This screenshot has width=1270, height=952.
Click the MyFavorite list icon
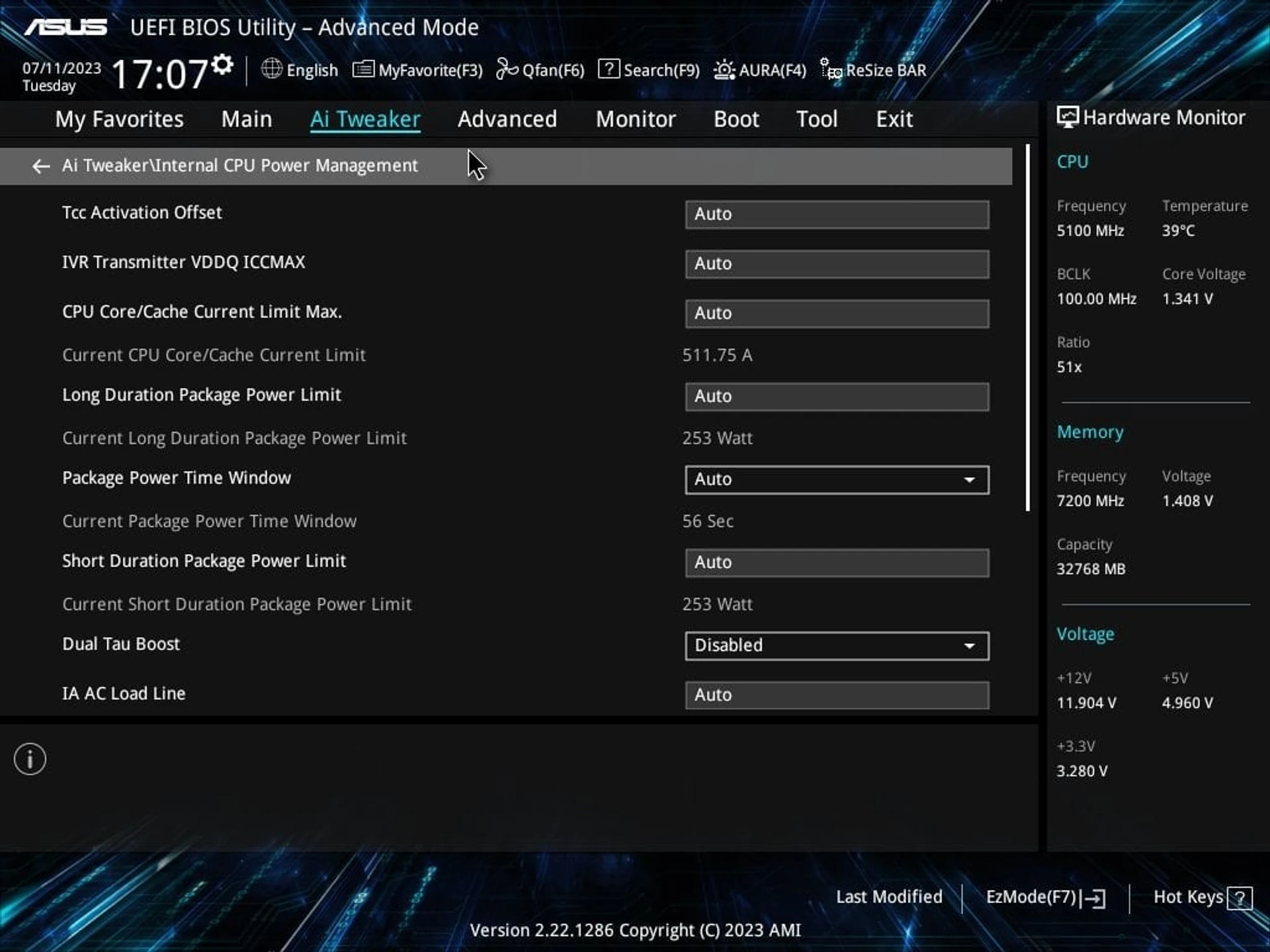click(363, 69)
